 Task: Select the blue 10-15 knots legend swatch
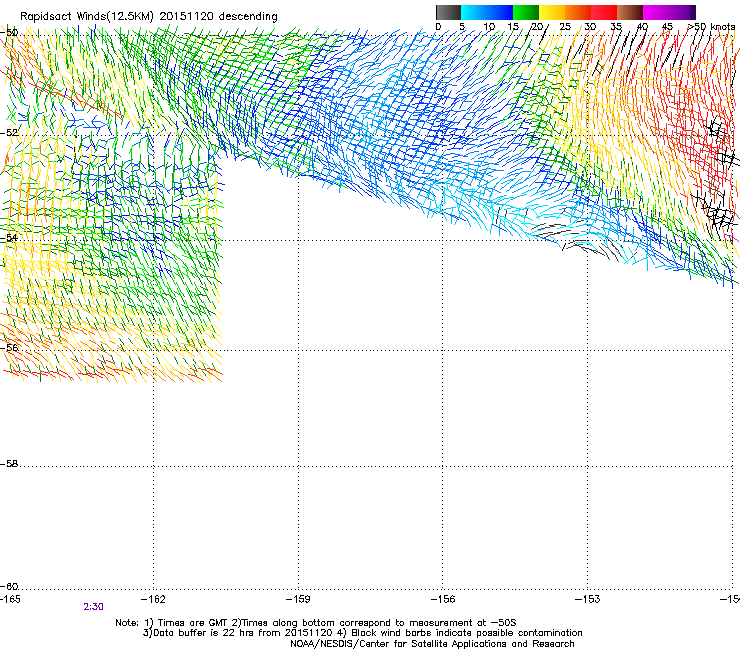[499, 12]
